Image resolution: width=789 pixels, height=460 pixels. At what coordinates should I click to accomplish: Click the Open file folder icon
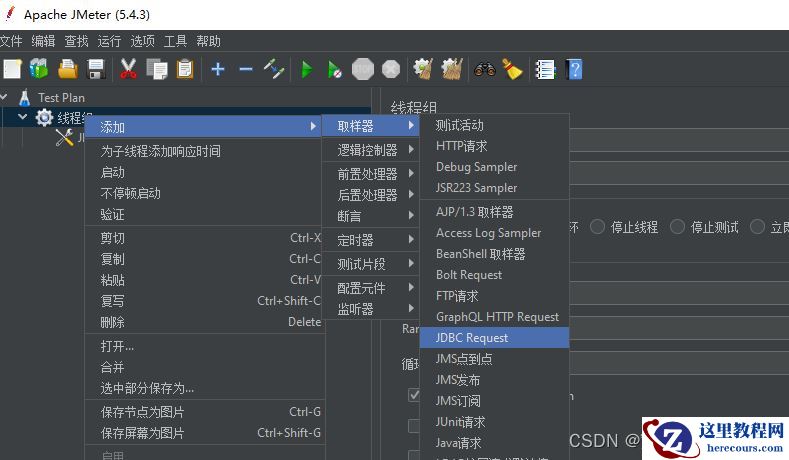point(67,69)
